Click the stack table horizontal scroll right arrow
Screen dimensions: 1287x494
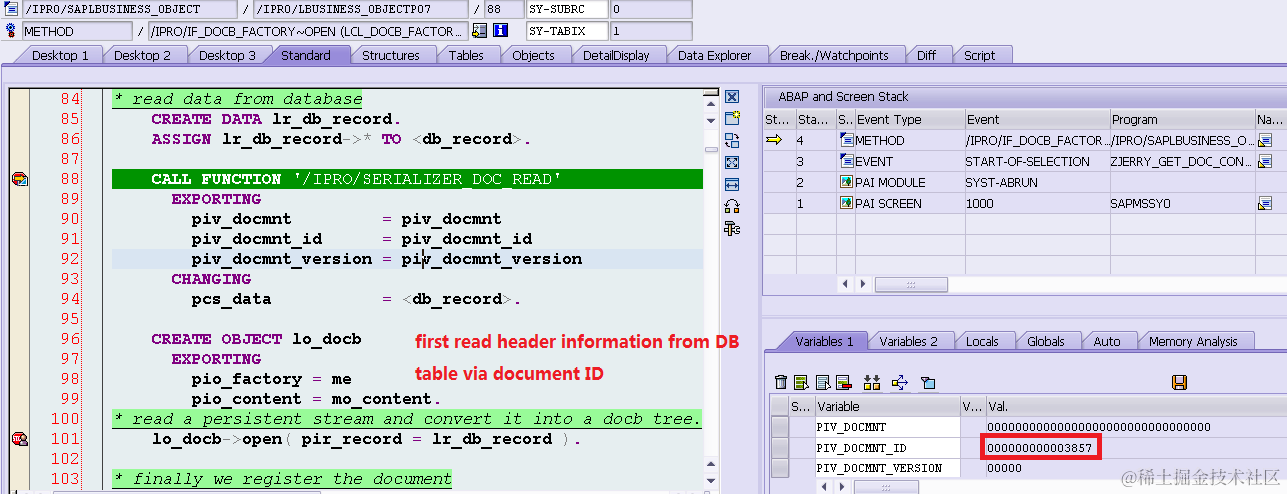(x=862, y=284)
